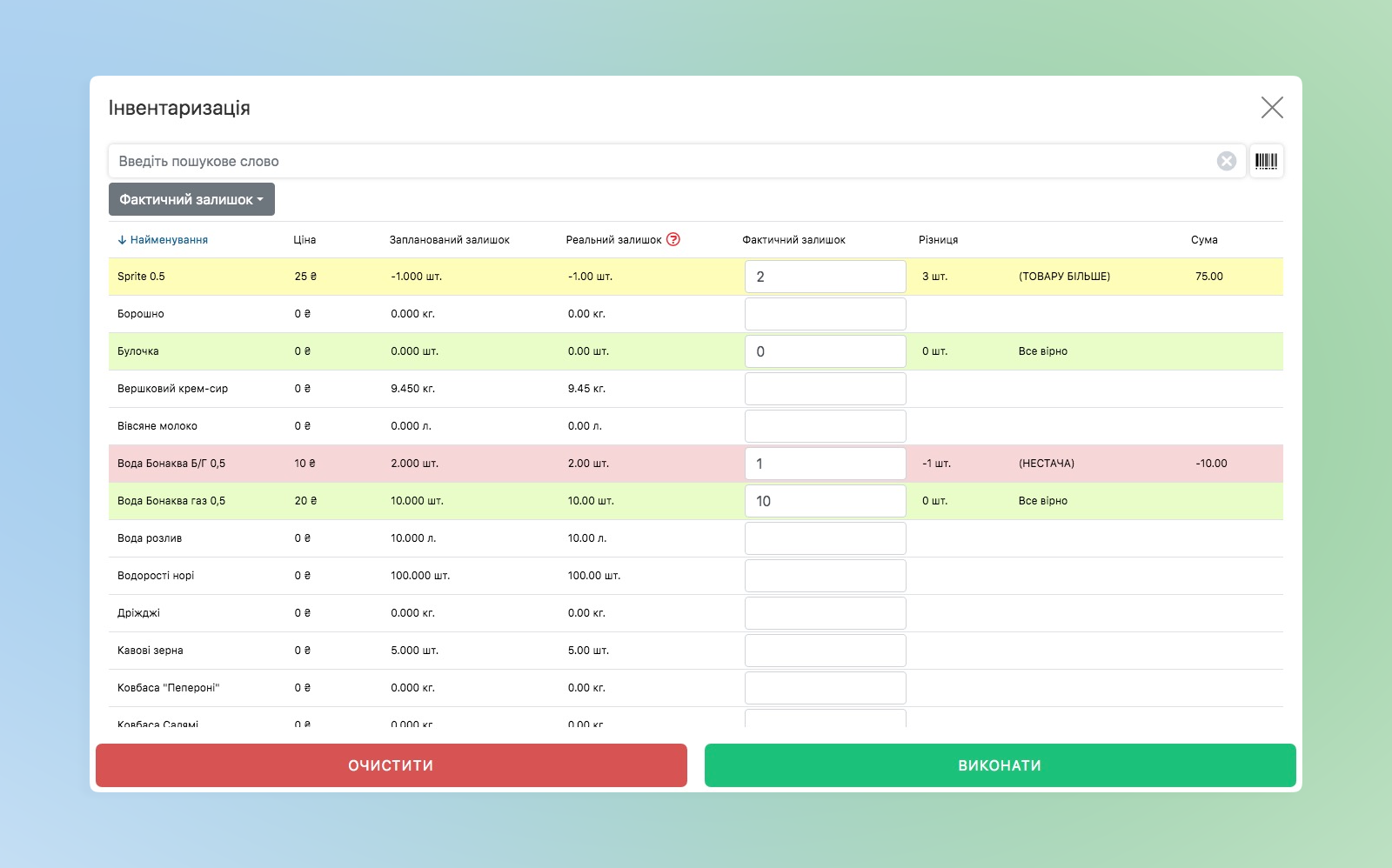
Task: Click actual stock input for Вода розлив
Action: 825,538
